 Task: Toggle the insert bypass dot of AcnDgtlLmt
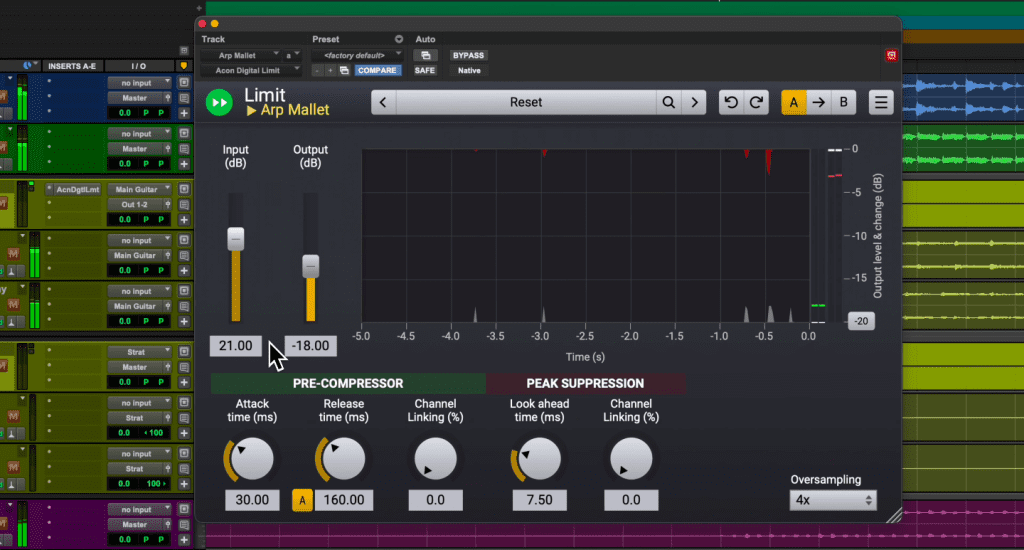49,189
